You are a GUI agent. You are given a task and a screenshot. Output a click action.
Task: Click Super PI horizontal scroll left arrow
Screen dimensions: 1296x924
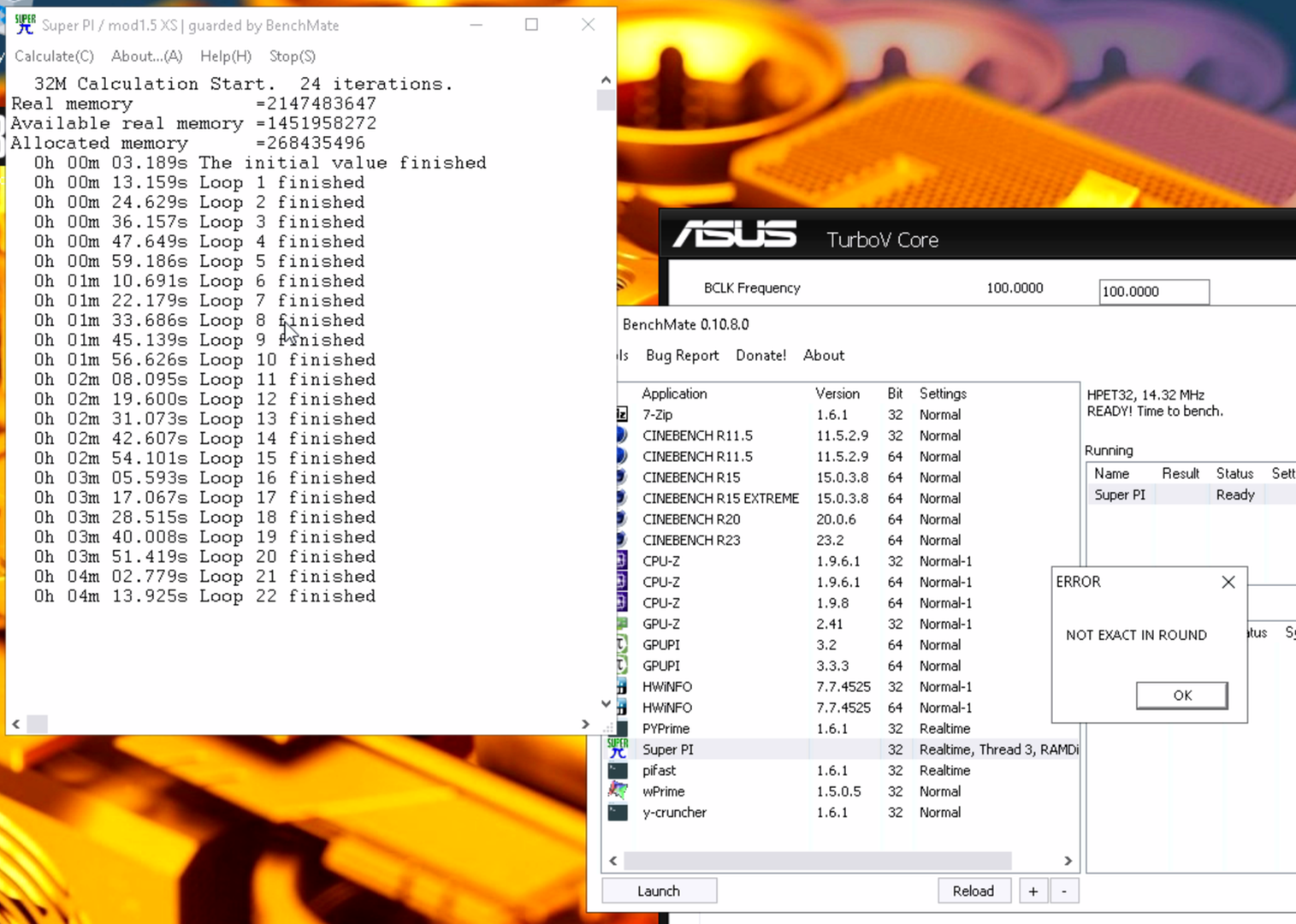(15, 724)
